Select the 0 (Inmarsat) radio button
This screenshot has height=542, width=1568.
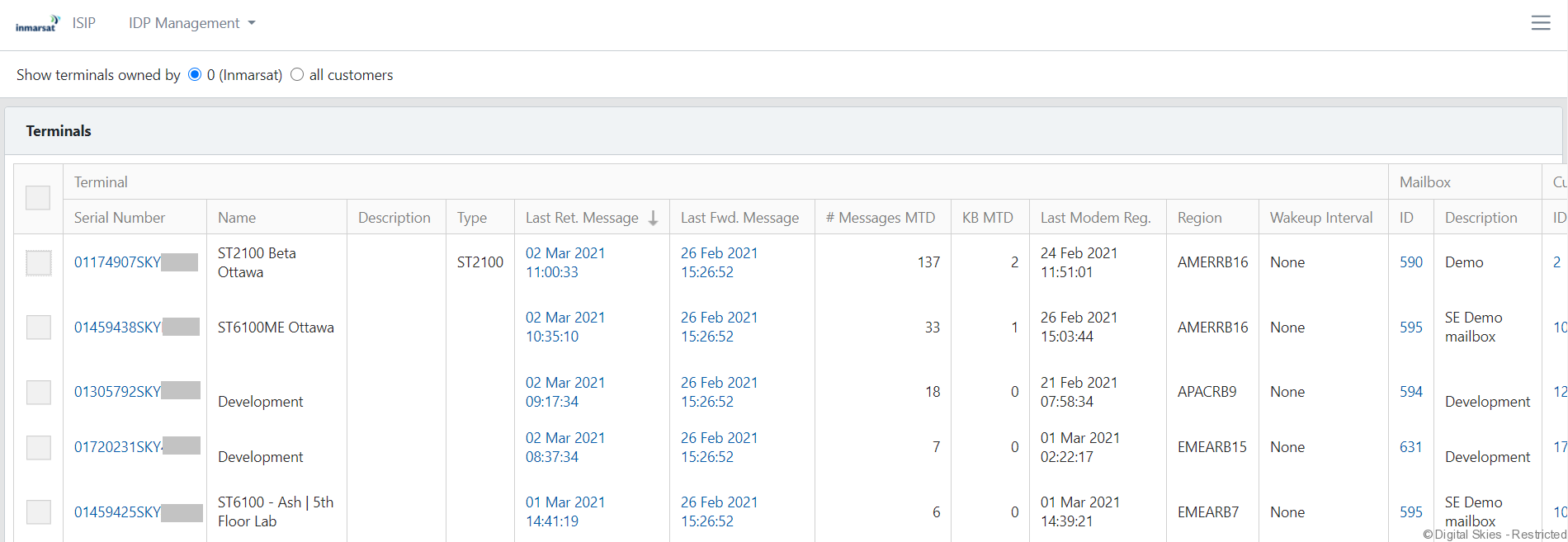(x=195, y=75)
